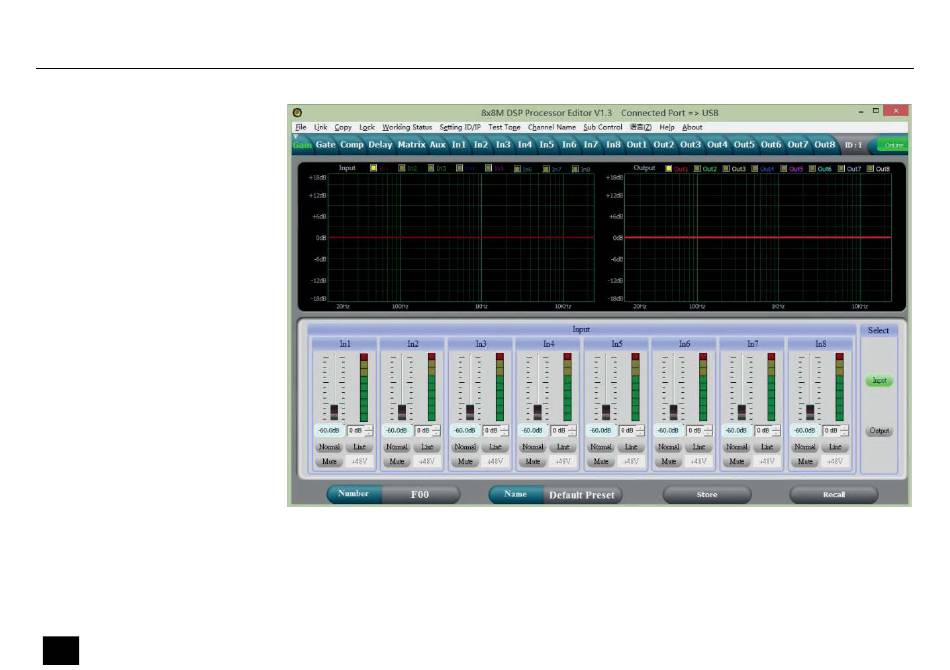This screenshot has height=670, width=950.
Task: Toggle the Line button on In7
Action: coord(767,447)
